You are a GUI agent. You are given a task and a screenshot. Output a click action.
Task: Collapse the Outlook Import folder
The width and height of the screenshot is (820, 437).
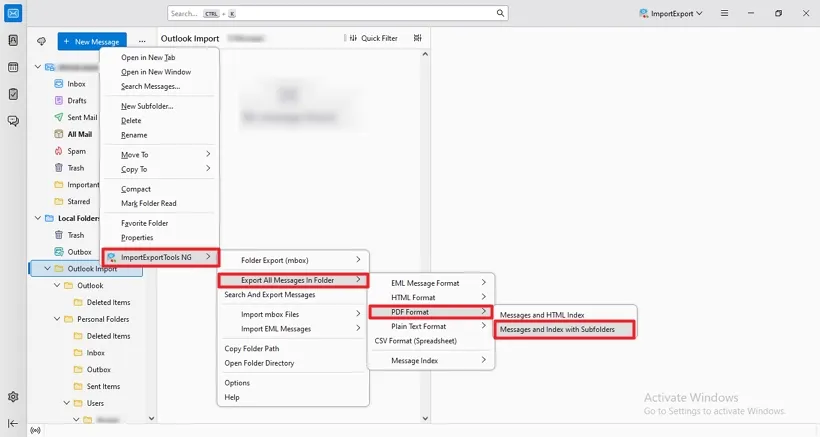47,268
